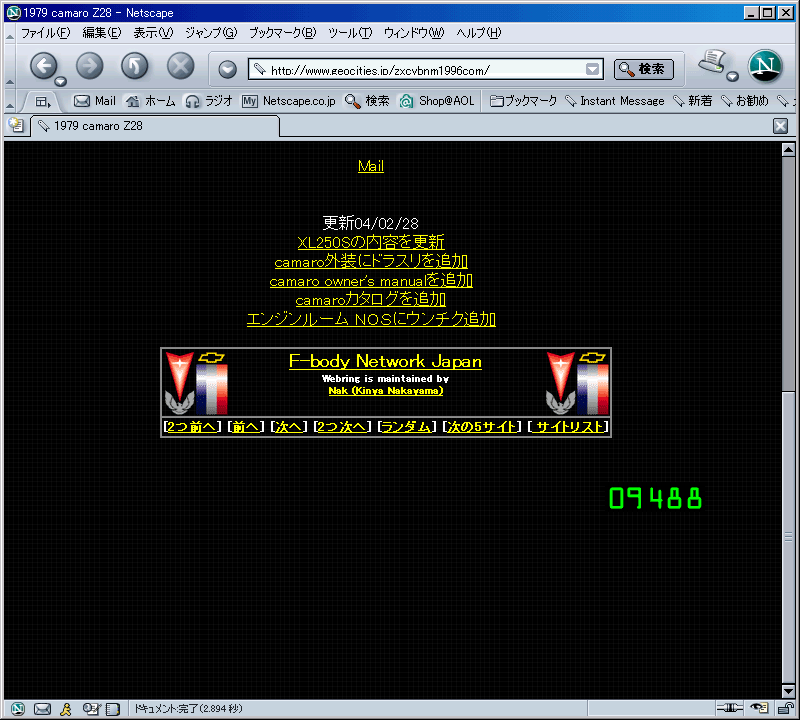Click the Print icon
Viewport: 800px width, 720px height.
712,61
